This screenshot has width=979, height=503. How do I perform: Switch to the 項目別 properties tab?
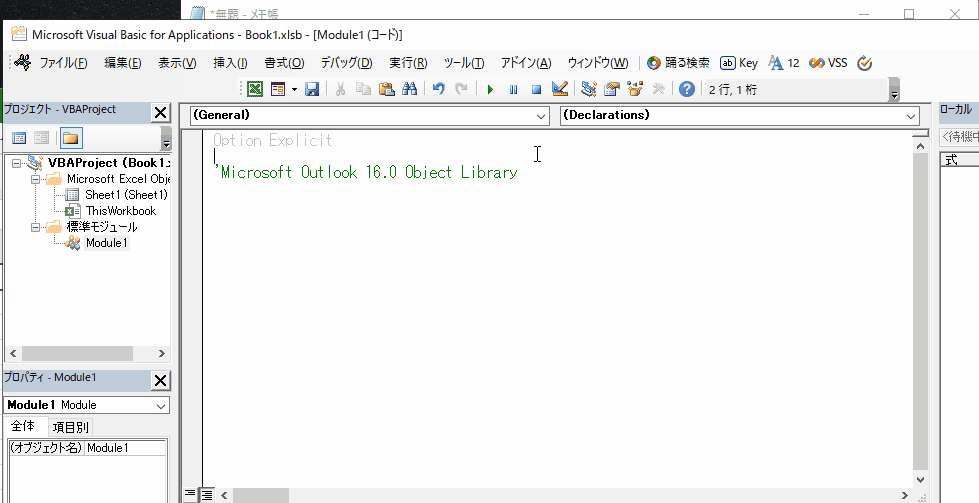click(x=70, y=427)
